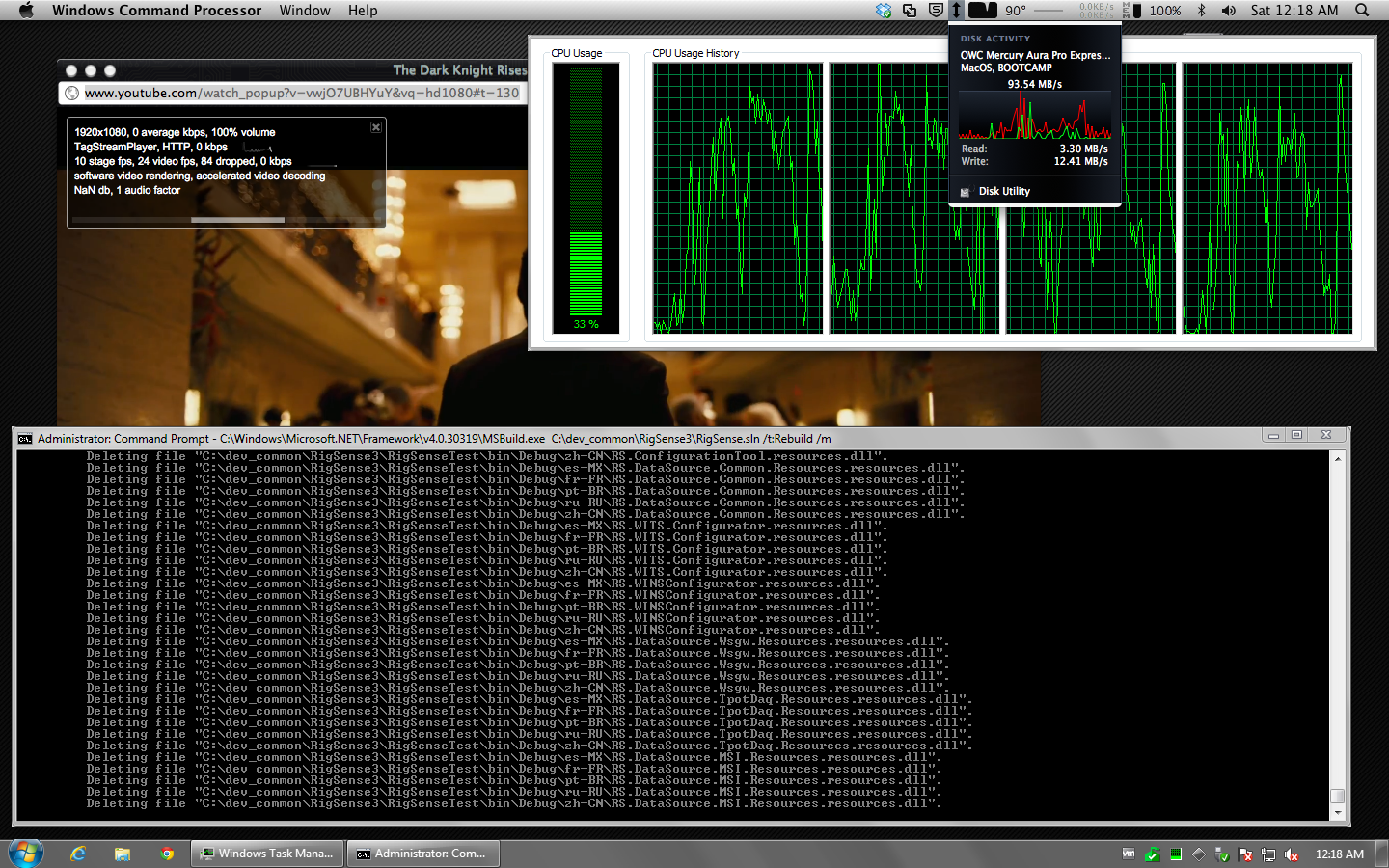1389x868 pixels.
Task: Click the es-MX RS.WITS.Configurator.resources.dll line
Action: pos(486,526)
